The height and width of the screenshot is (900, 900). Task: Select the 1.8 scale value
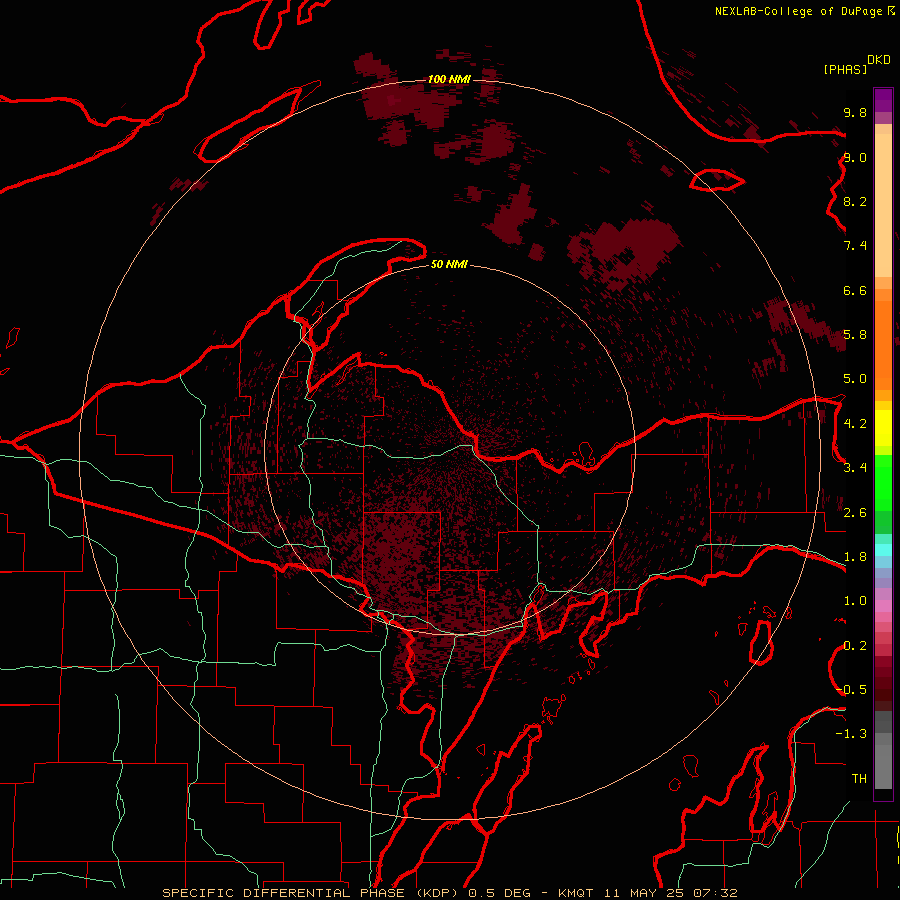click(855, 557)
